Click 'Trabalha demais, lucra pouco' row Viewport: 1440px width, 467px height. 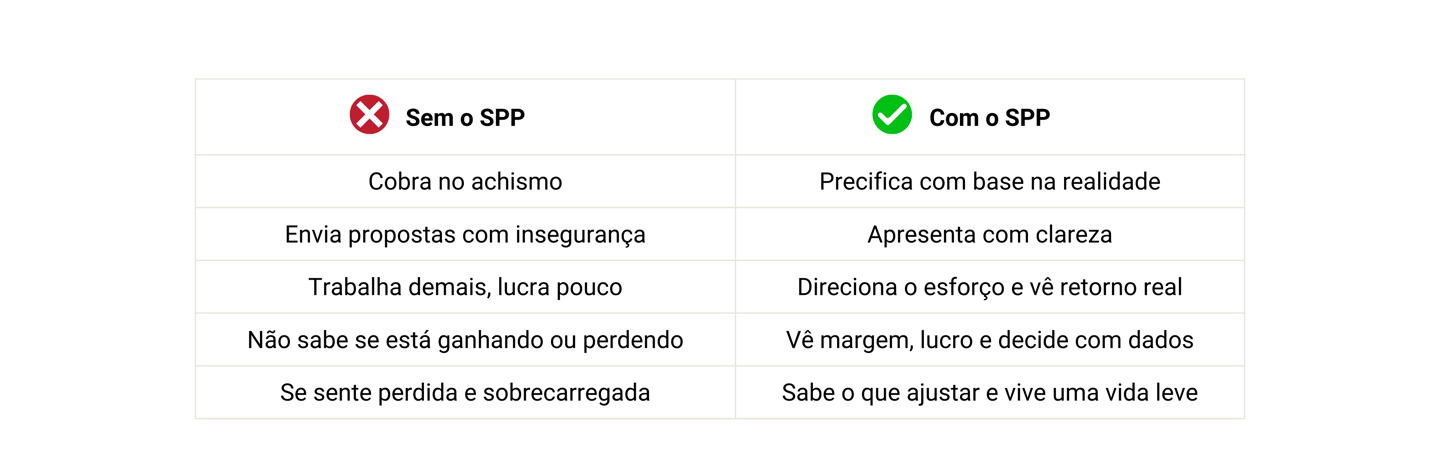[465, 287]
